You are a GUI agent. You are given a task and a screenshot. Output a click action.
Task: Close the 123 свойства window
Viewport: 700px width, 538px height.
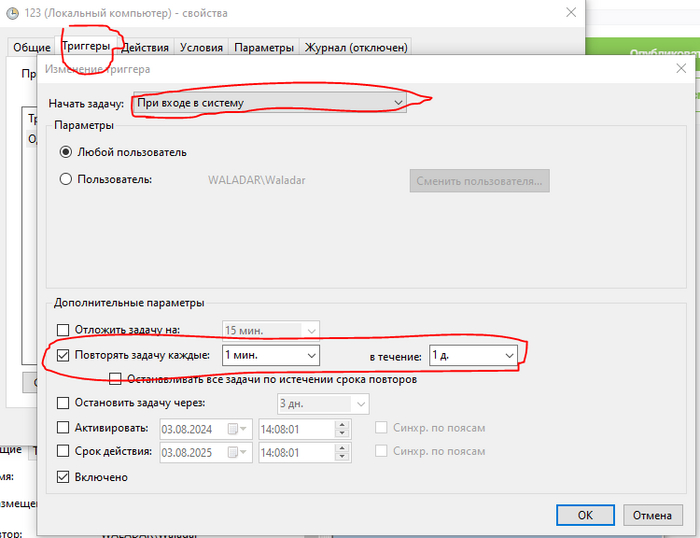(x=571, y=13)
